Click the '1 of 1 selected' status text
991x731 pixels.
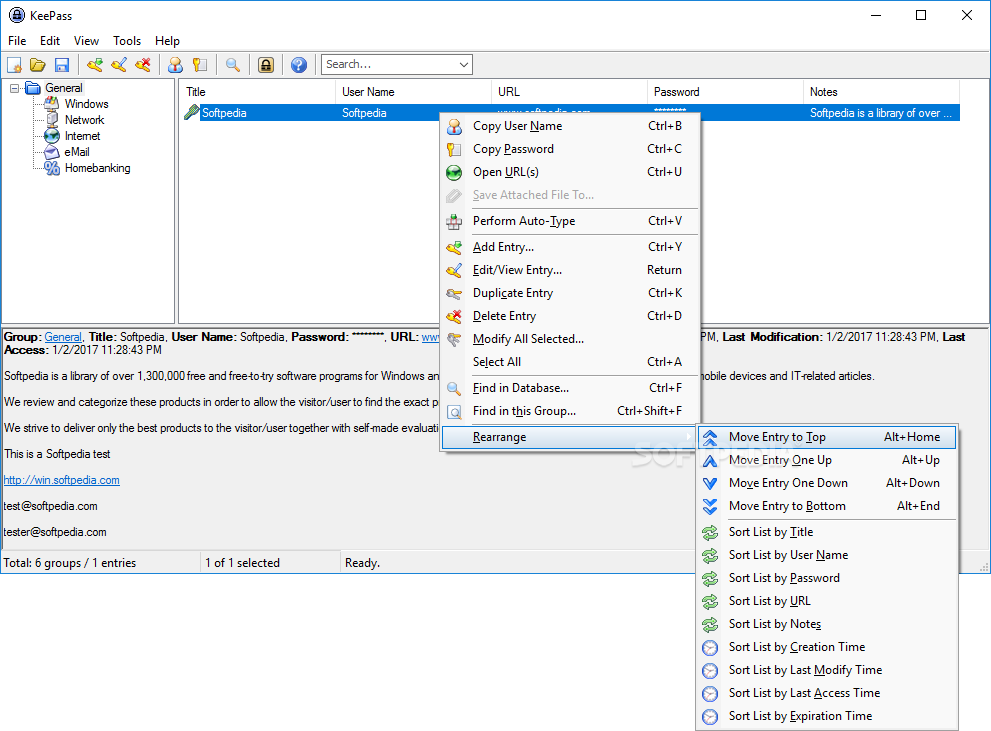[x=242, y=563]
